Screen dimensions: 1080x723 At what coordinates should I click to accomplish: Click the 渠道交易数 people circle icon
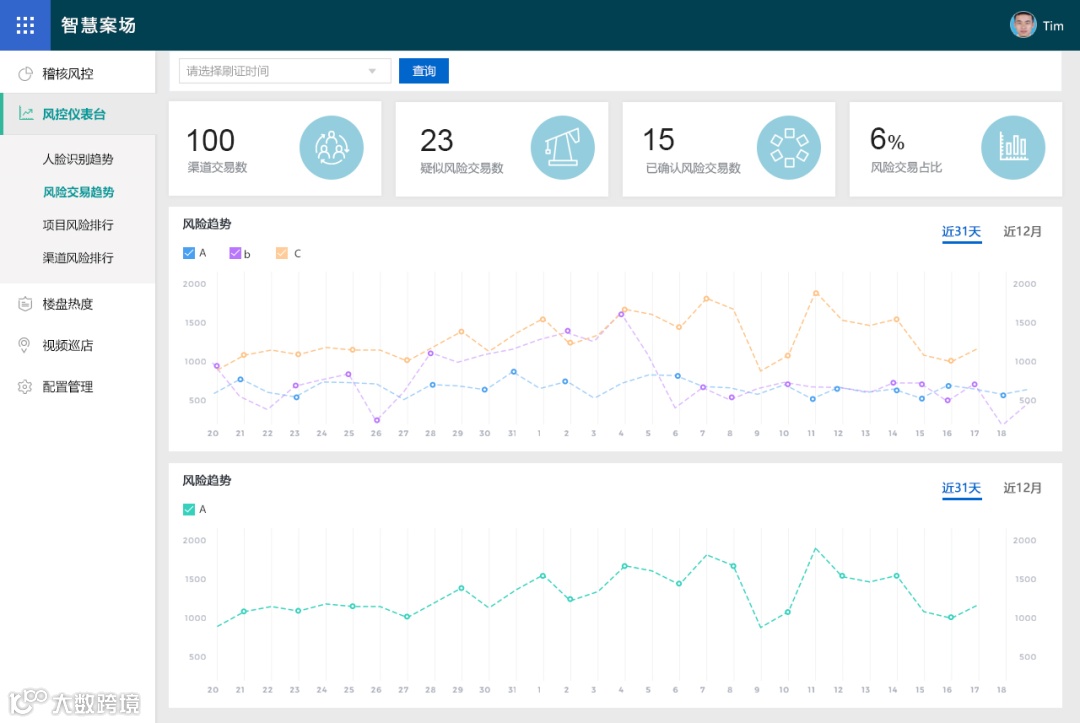[x=331, y=147]
